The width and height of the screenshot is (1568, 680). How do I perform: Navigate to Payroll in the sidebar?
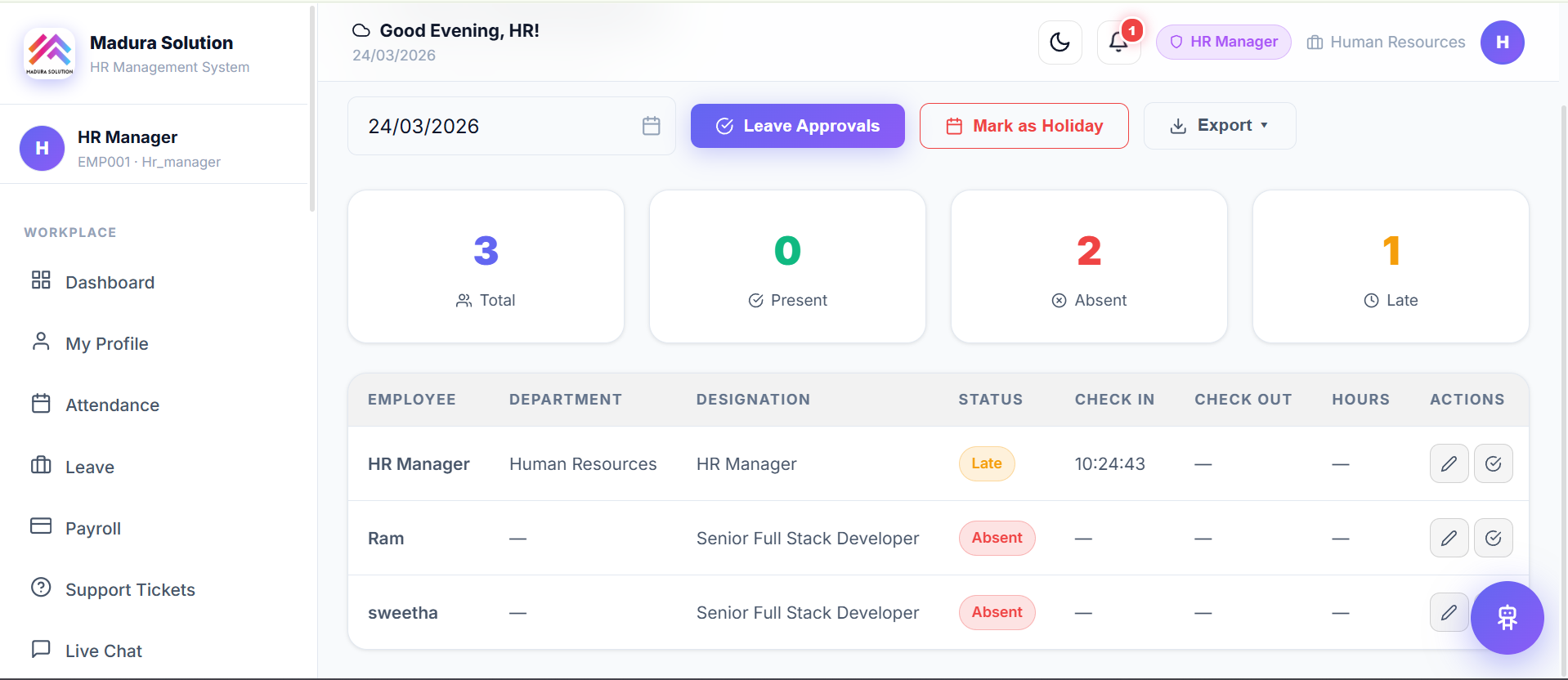pyautogui.click(x=92, y=529)
